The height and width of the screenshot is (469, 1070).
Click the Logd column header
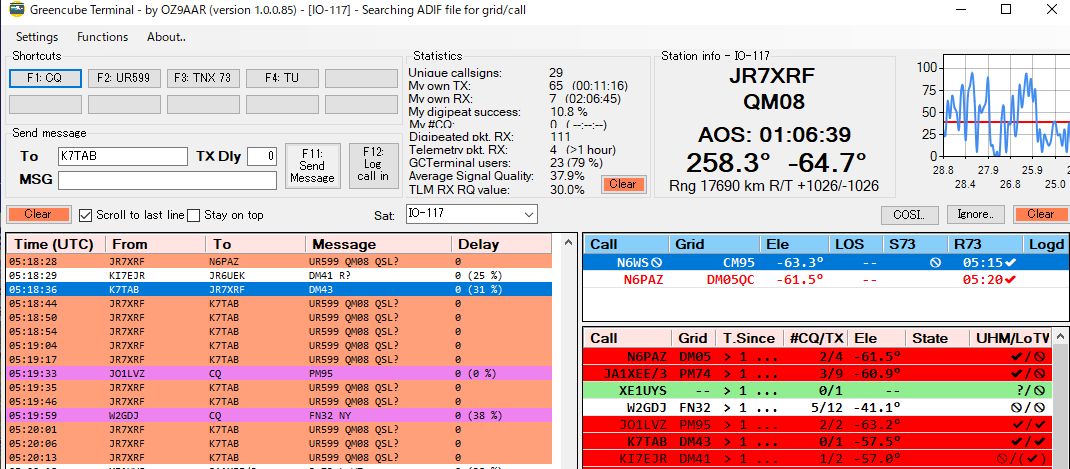[1046, 244]
